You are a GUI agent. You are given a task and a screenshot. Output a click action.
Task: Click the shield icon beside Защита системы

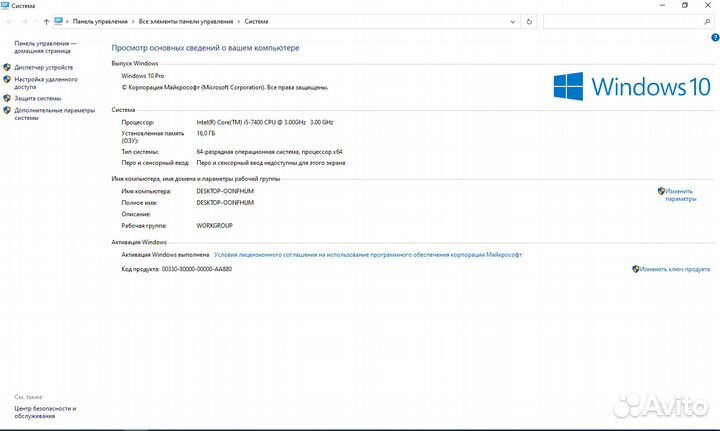pyautogui.click(x=7, y=98)
